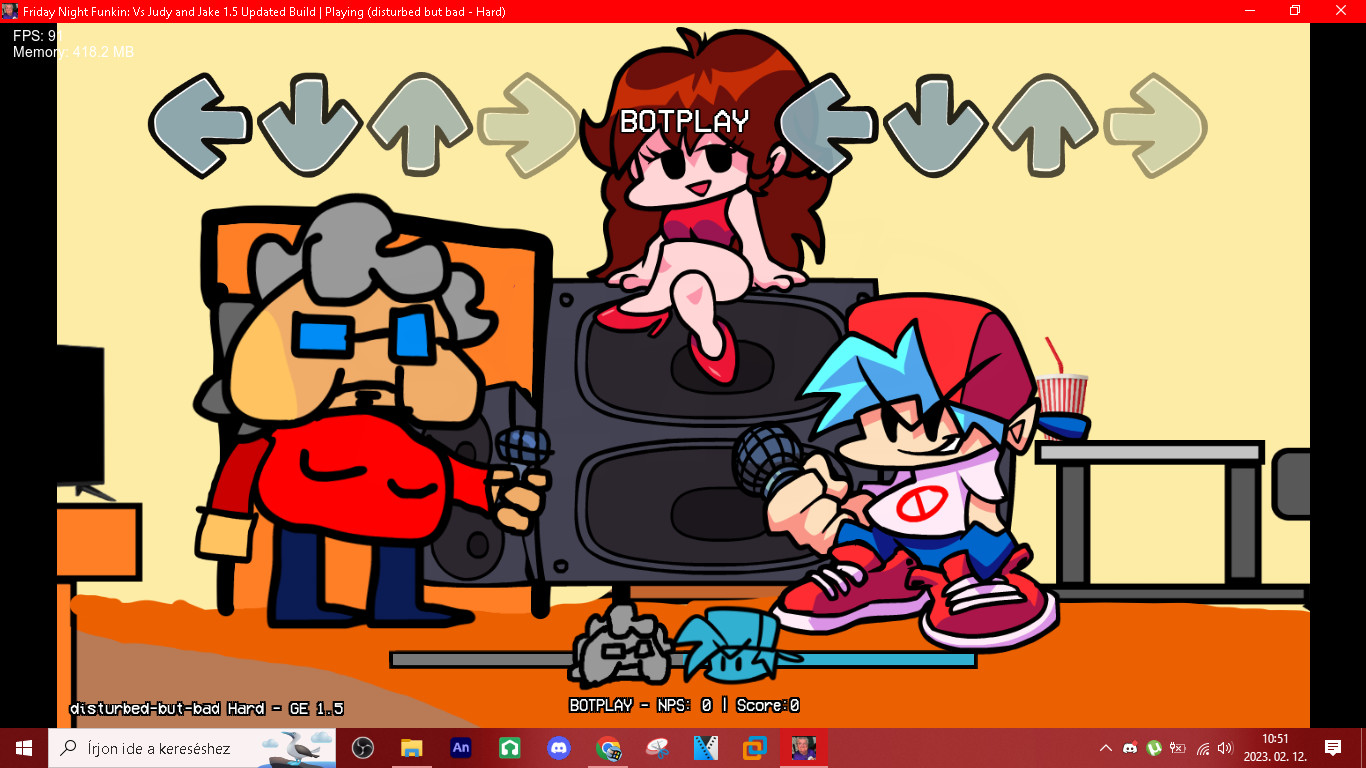Open File Explorer from the taskbar
Screen dimensions: 1366x768
(x=411, y=748)
